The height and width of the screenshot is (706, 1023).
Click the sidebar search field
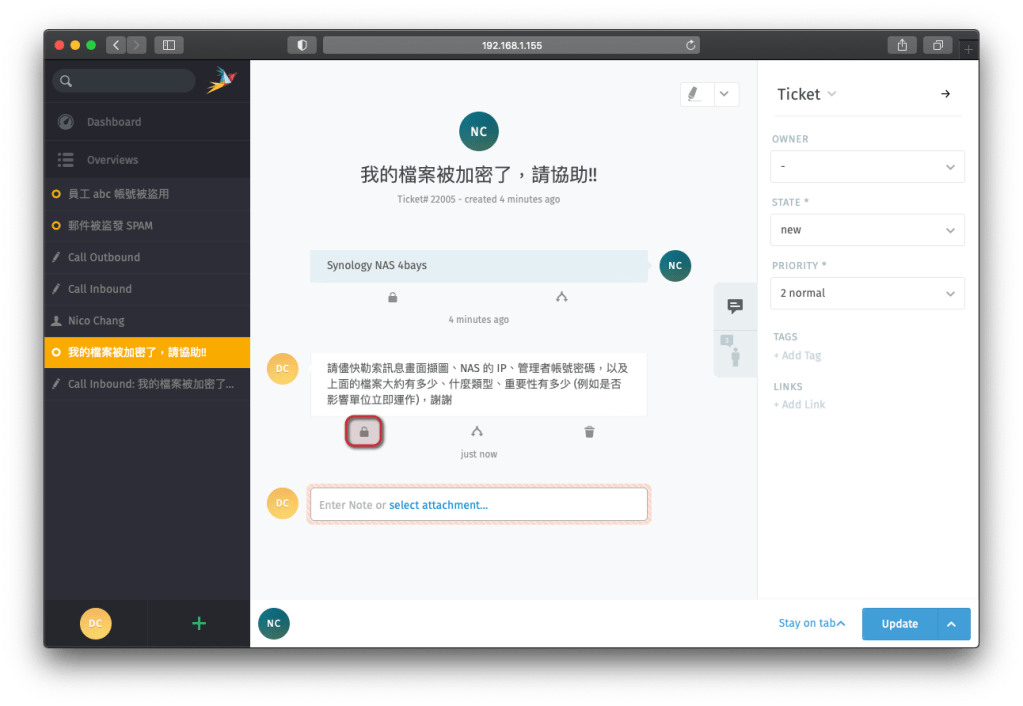[125, 81]
